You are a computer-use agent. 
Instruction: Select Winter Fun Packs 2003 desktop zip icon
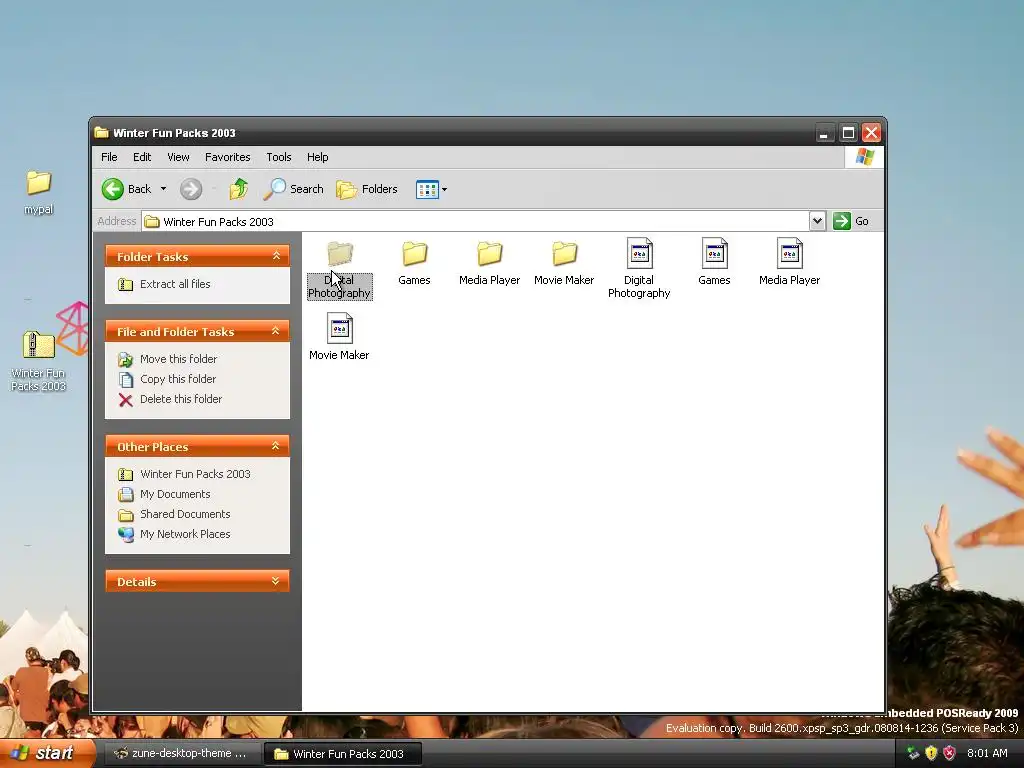[39, 344]
